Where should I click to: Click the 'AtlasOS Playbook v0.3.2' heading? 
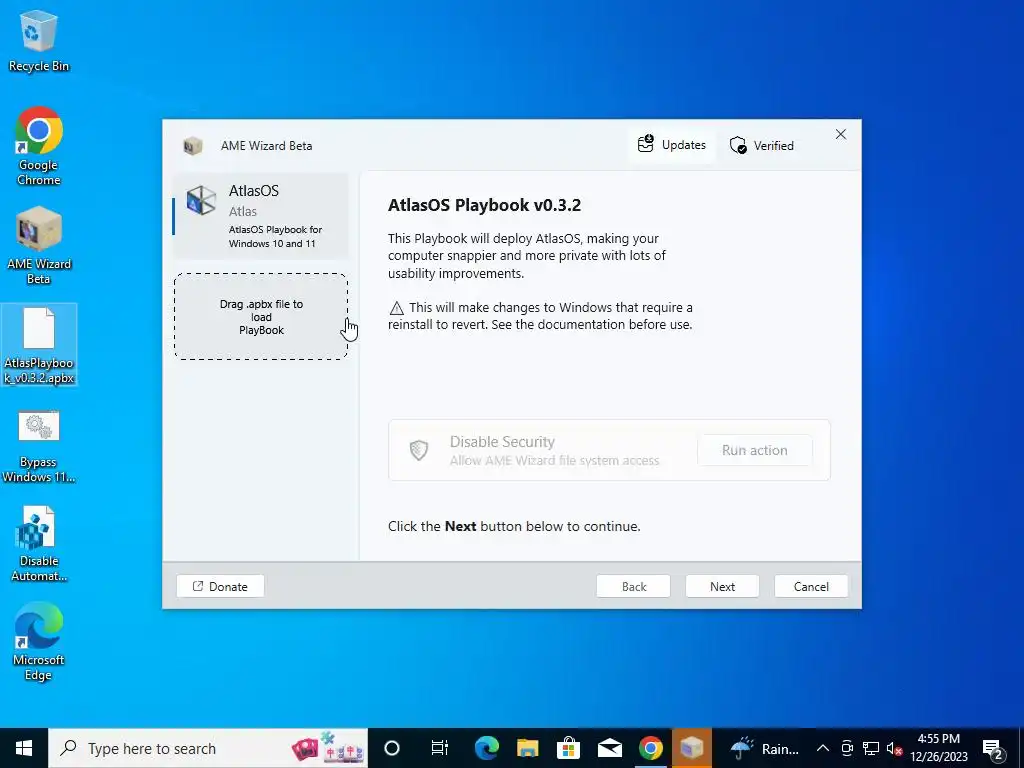point(484,205)
